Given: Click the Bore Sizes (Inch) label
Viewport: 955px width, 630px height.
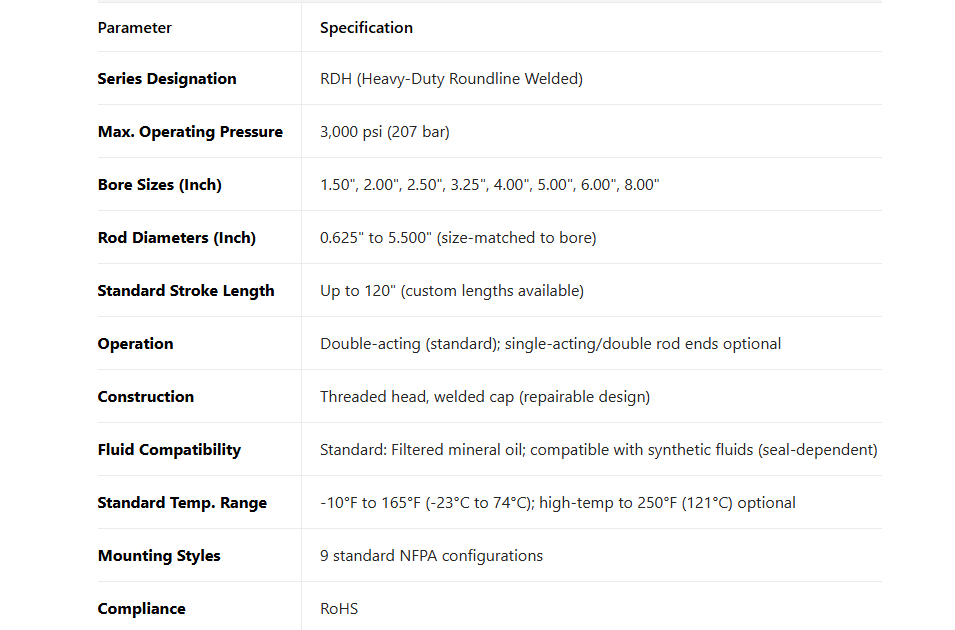Looking at the screenshot, I should [x=159, y=185].
